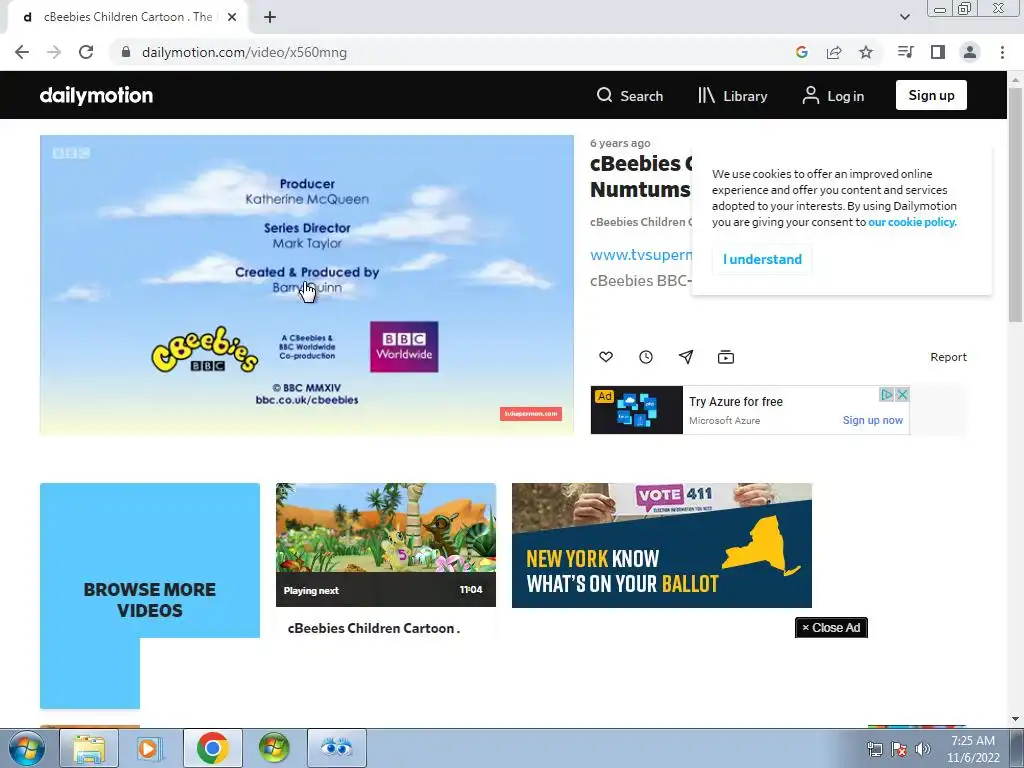Open Windows Media Player from taskbar

(150, 748)
